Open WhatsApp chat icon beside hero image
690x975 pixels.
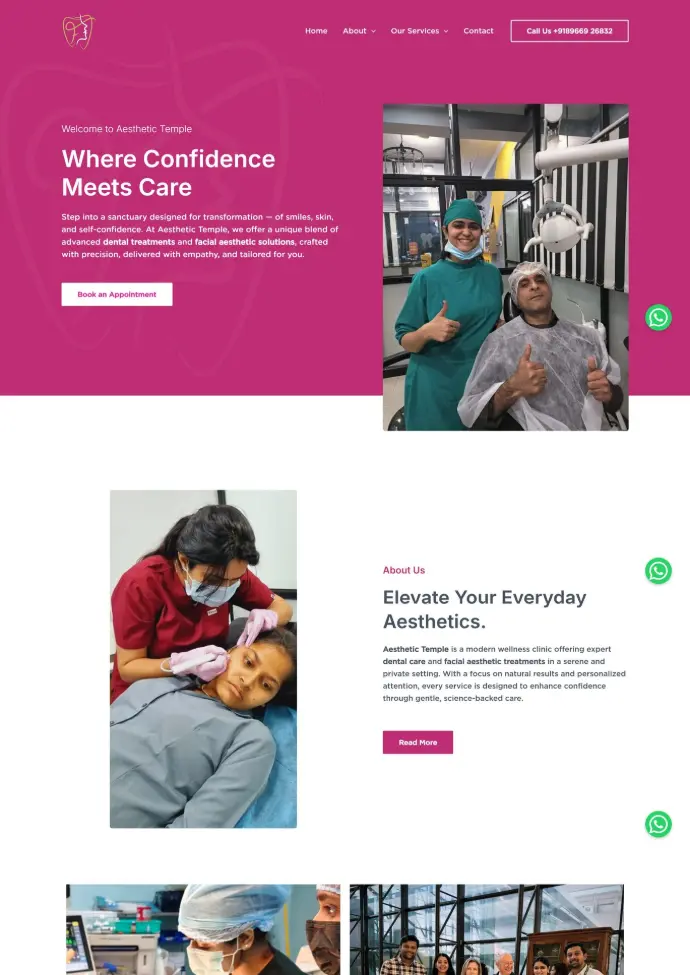[658, 318]
